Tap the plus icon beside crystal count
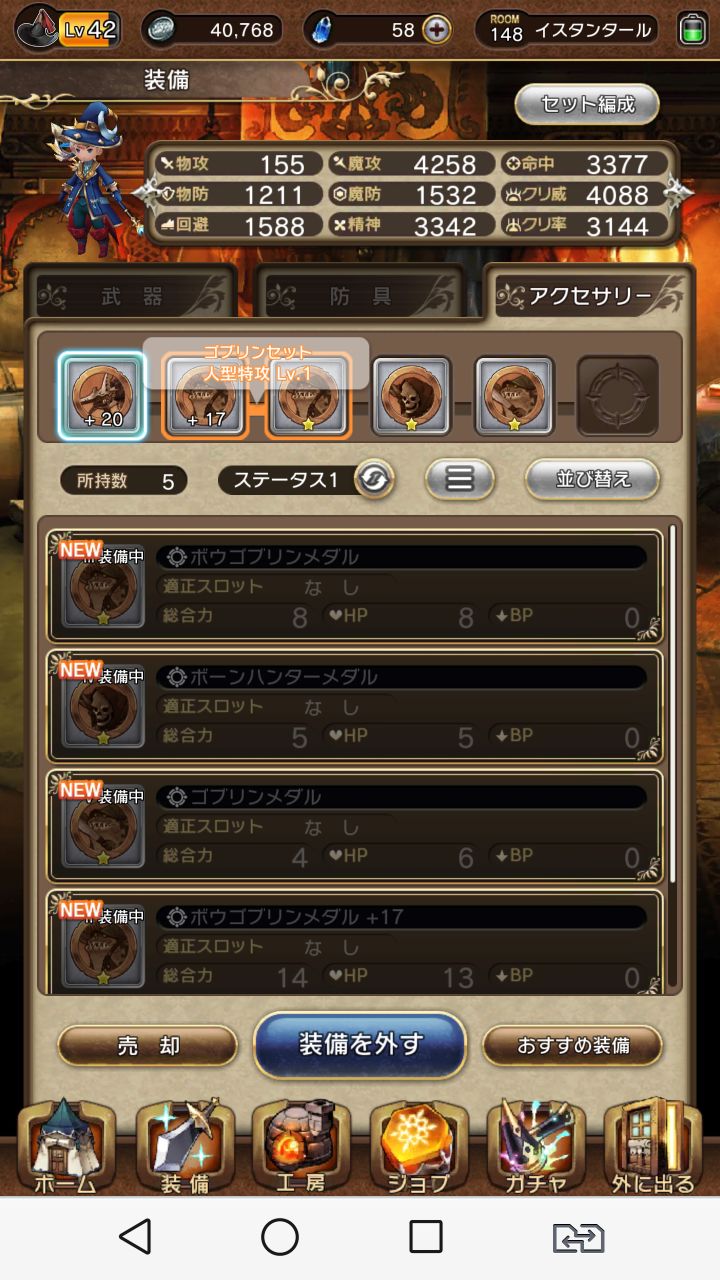 436,30
